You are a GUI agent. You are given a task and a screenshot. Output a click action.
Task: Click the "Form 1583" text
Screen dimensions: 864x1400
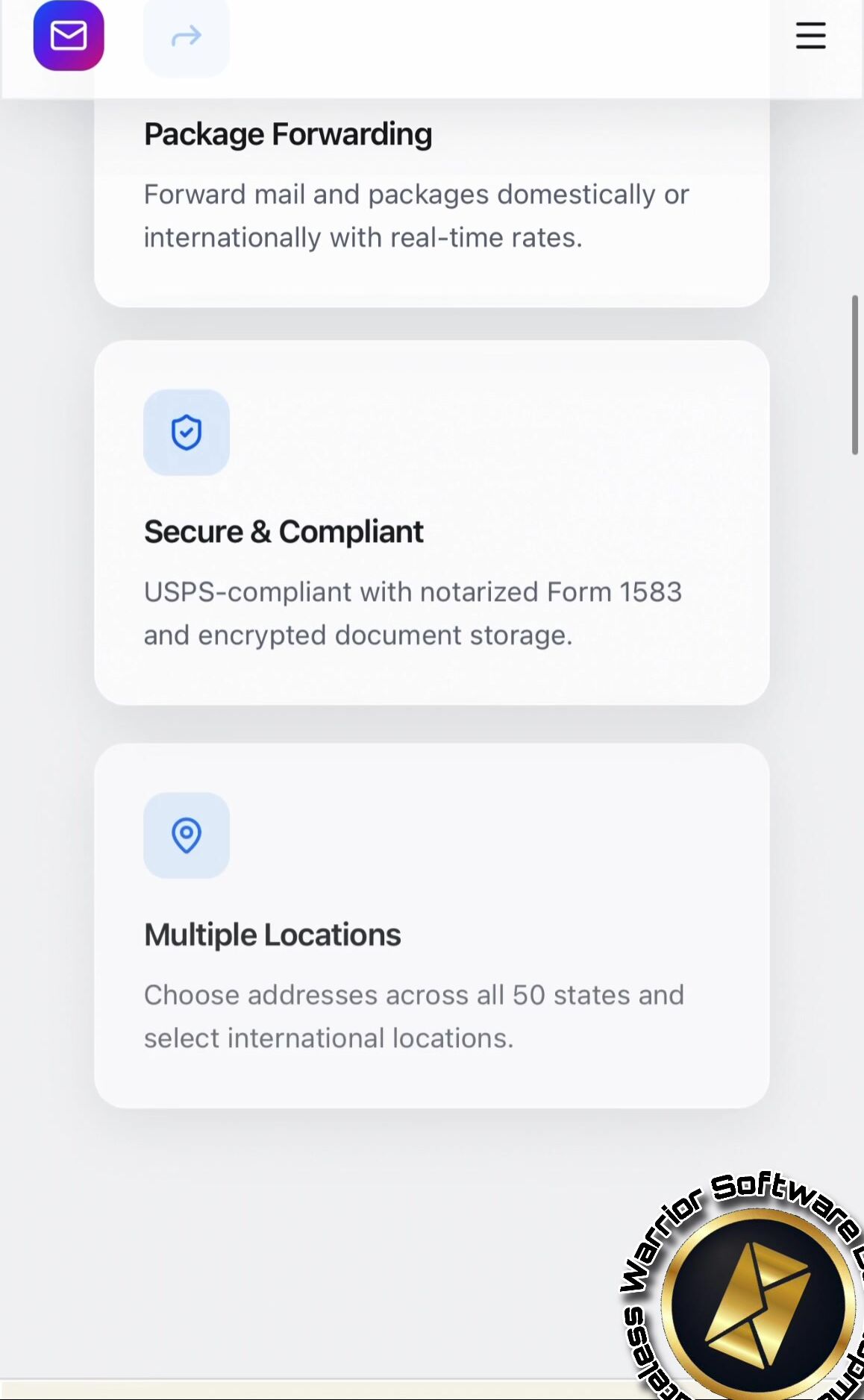pos(614,592)
